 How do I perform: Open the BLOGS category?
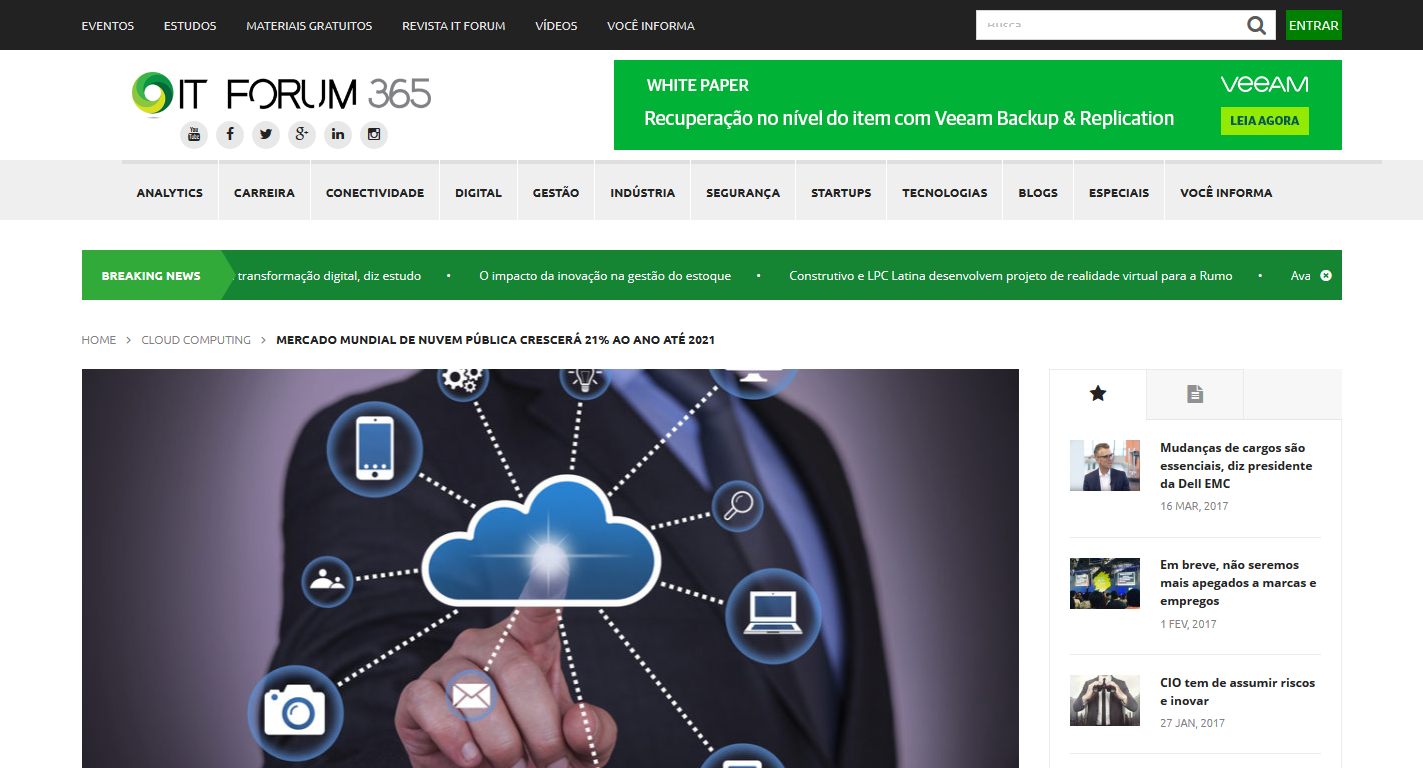pos(1038,193)
